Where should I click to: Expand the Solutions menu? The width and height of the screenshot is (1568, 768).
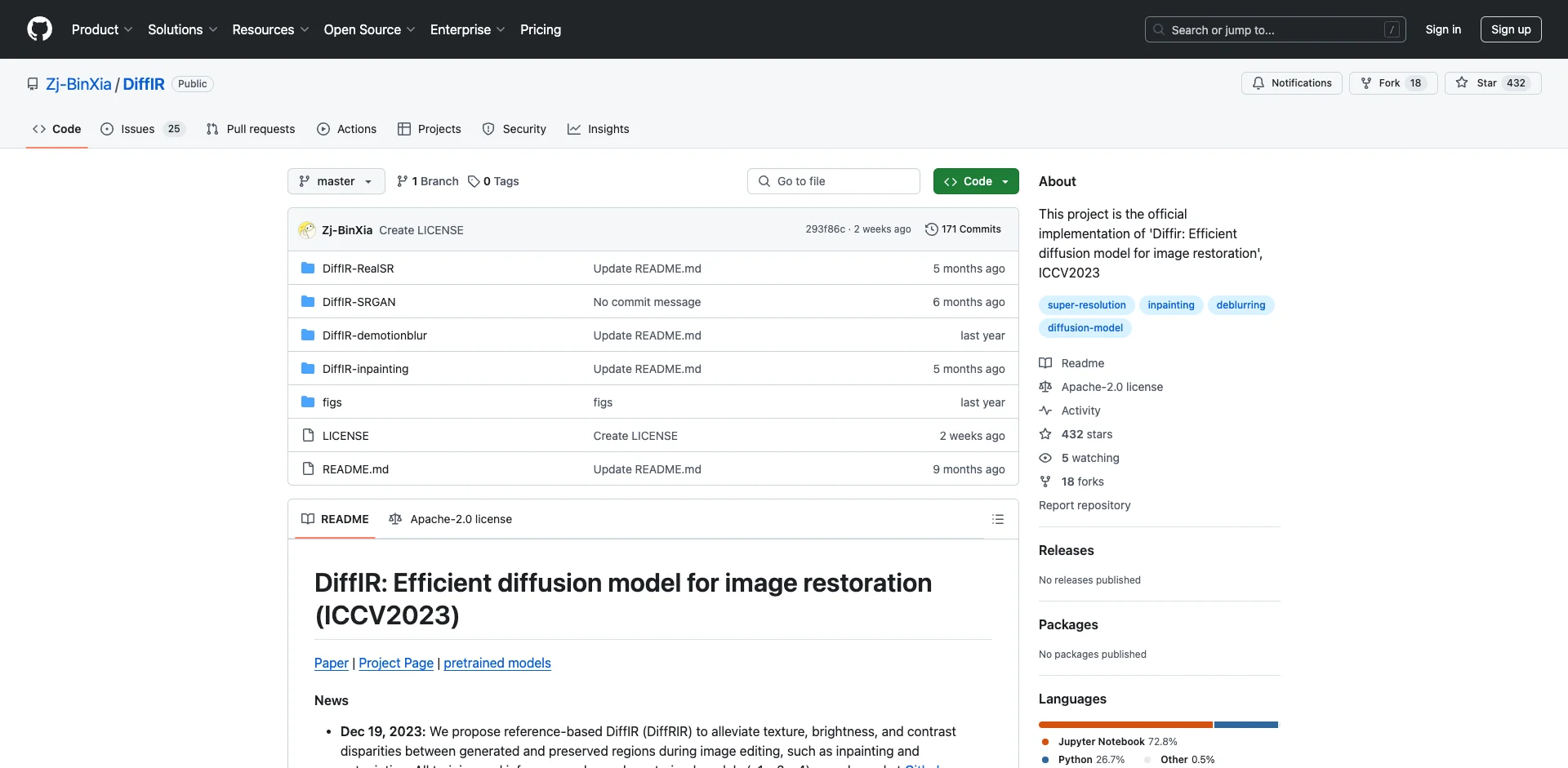tap(183, 29)
